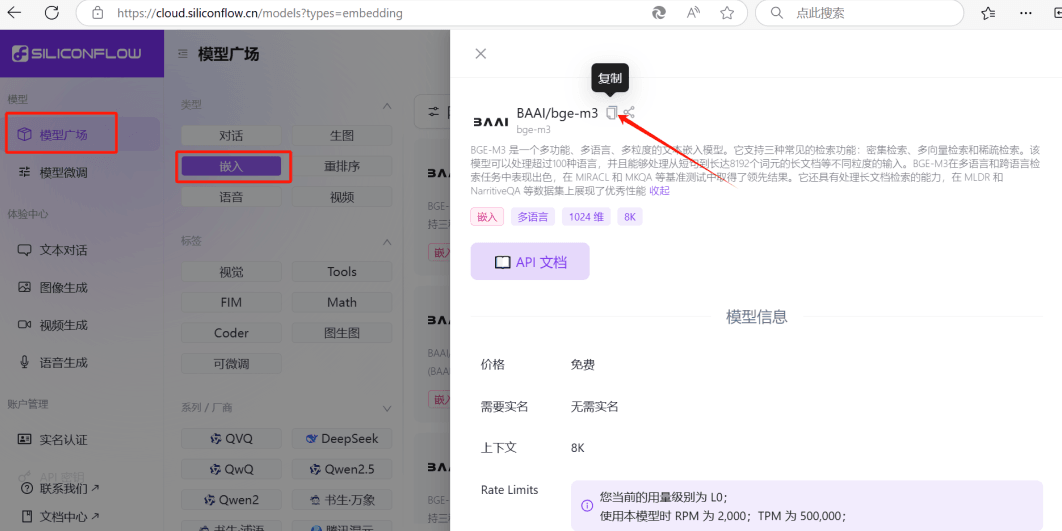This screenshot has width=1062, height=531.
Task: Copy the BAAI/bge-m3 model name
Action: (x=611, y=113)
